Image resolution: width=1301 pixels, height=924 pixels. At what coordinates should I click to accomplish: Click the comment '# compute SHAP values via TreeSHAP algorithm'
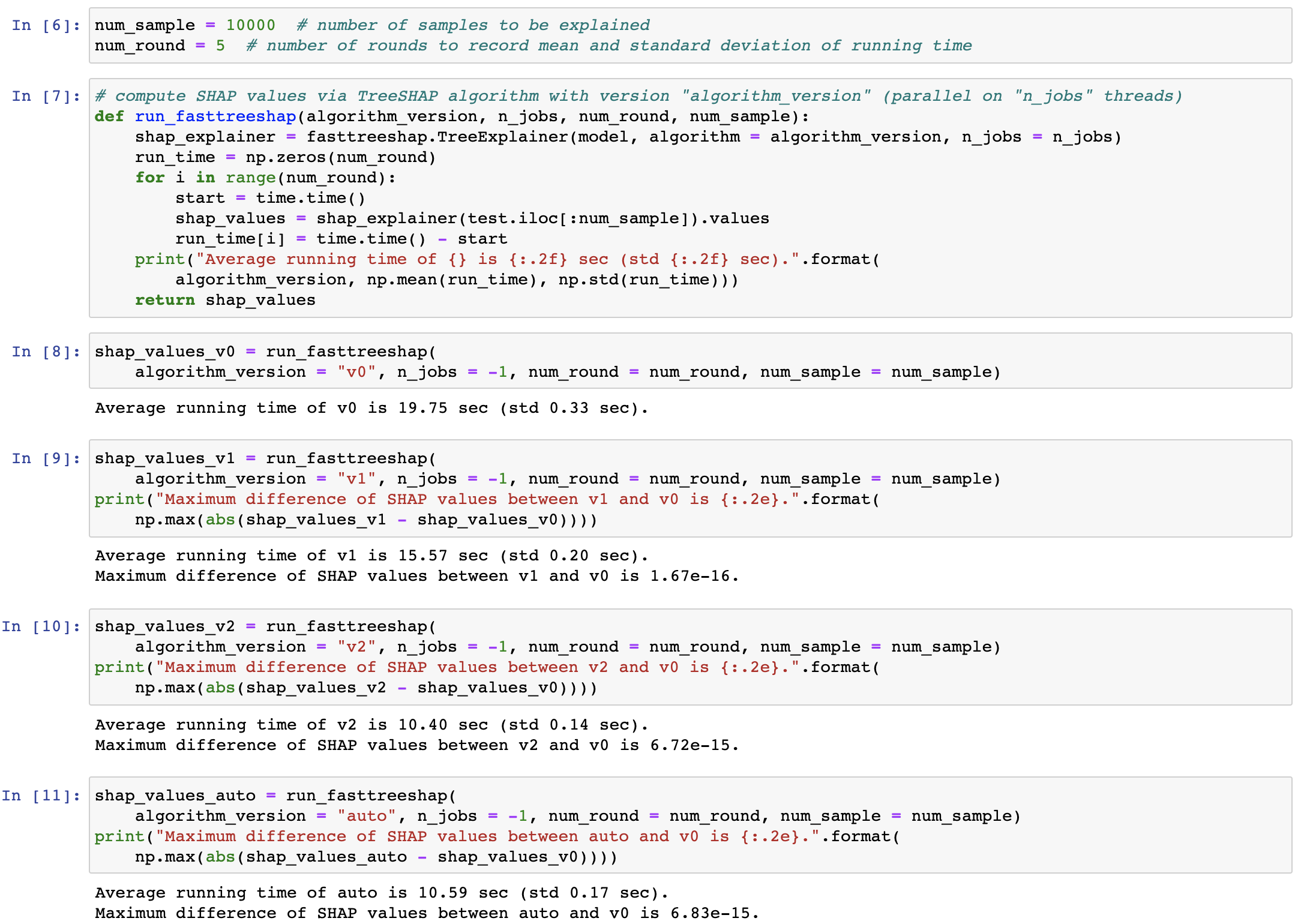tap(638, 96)
